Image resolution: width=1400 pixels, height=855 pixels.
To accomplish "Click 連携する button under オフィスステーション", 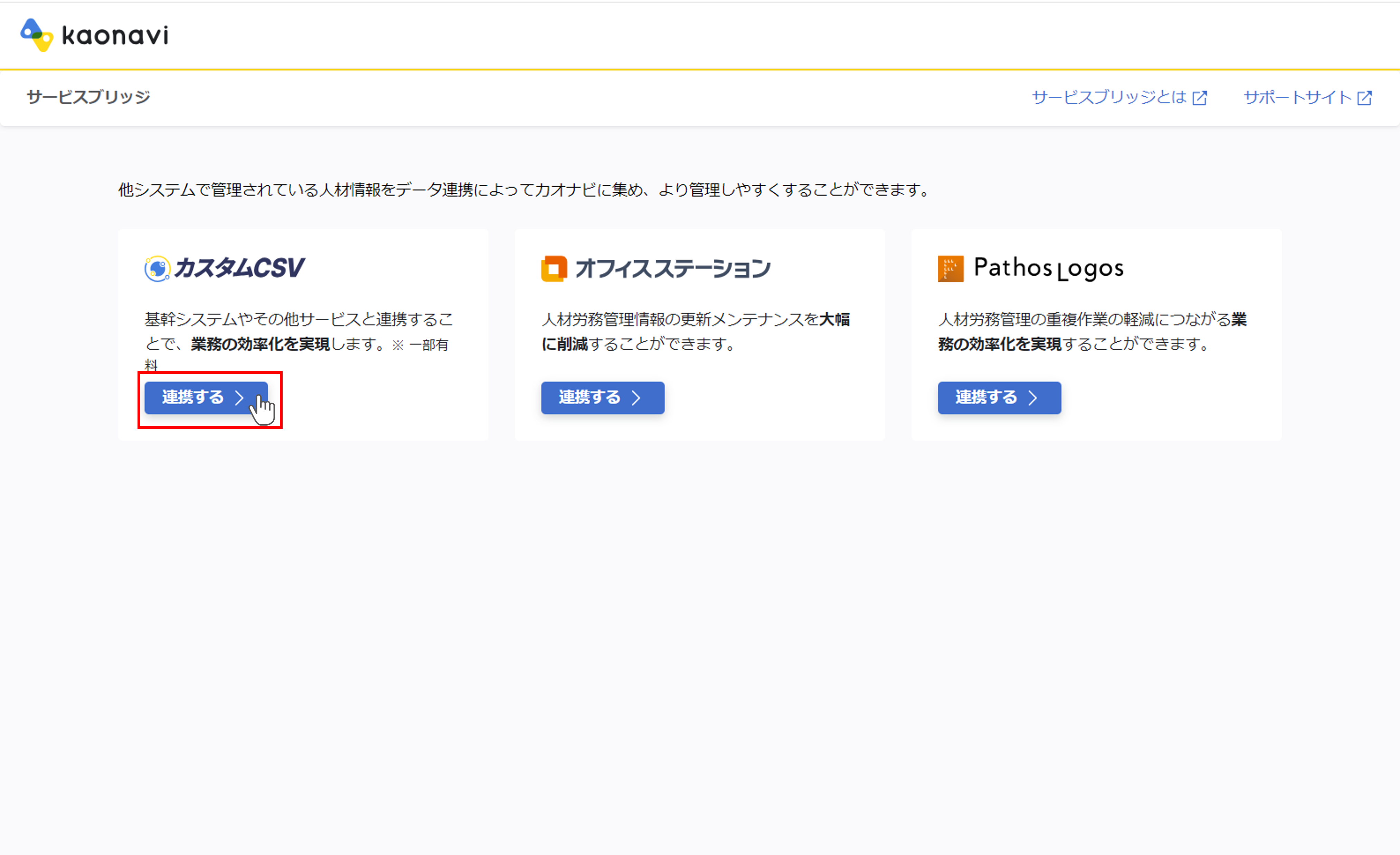I will (602, 398).
